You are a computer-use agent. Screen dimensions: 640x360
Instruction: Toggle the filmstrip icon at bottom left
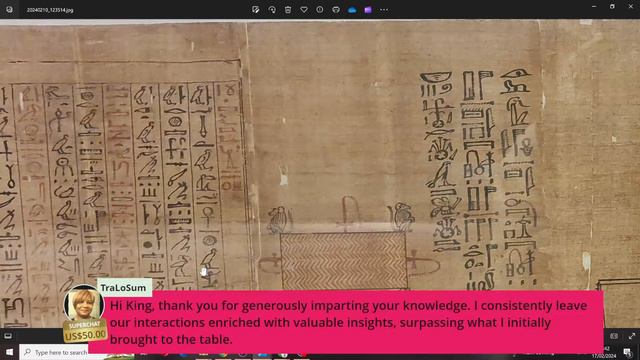pos(8,336)
